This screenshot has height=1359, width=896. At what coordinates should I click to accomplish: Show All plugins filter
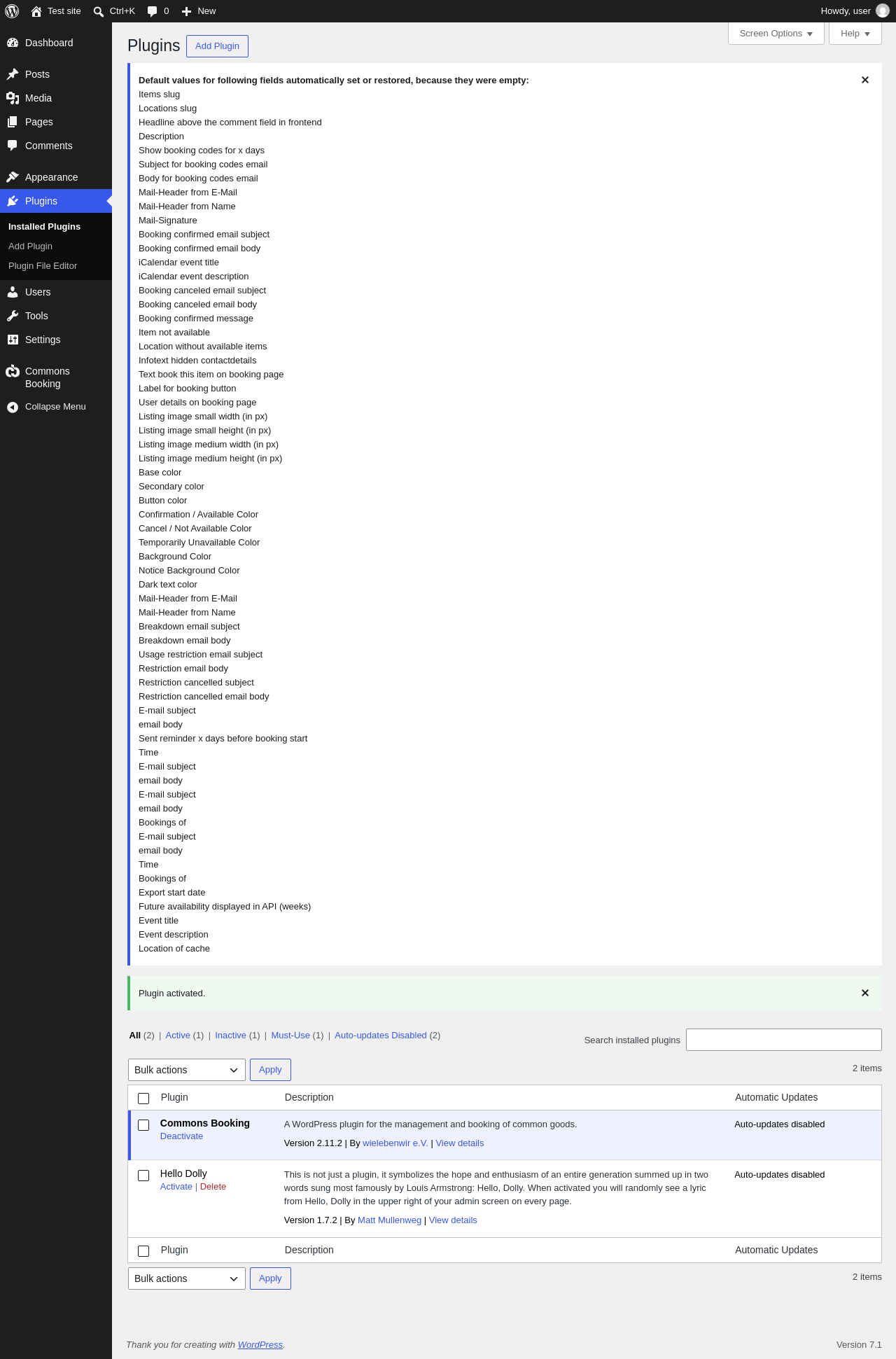point(135,1036)
